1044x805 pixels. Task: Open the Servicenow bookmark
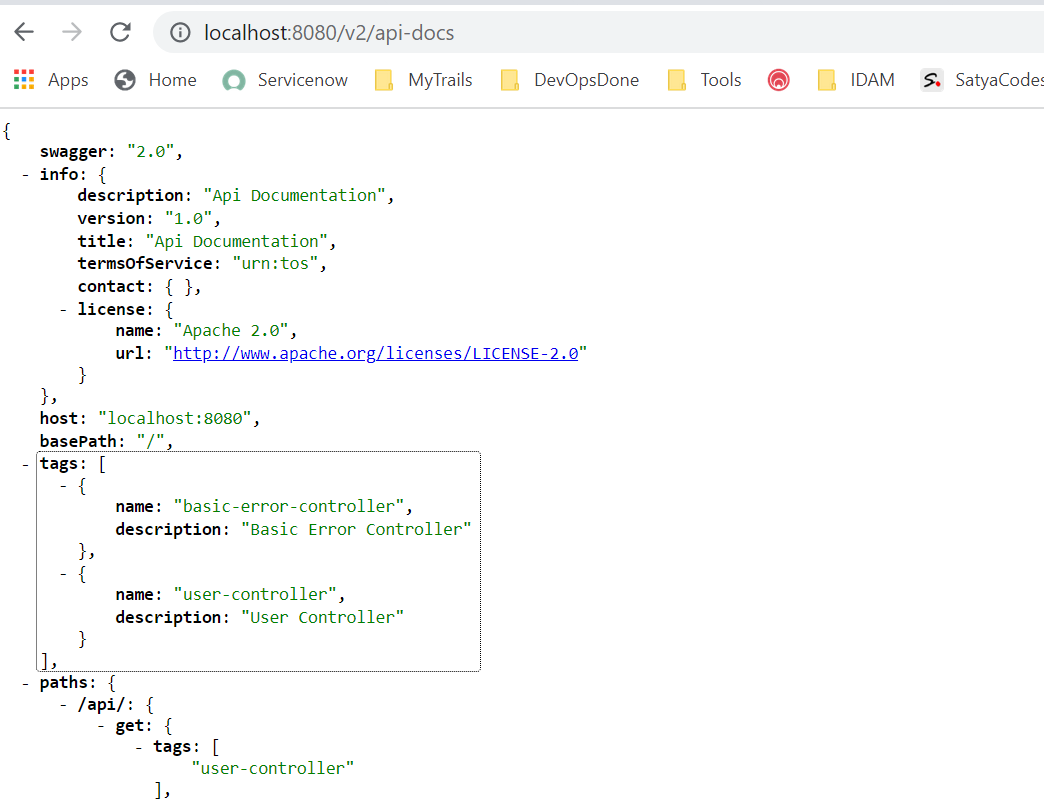(286, 80)
